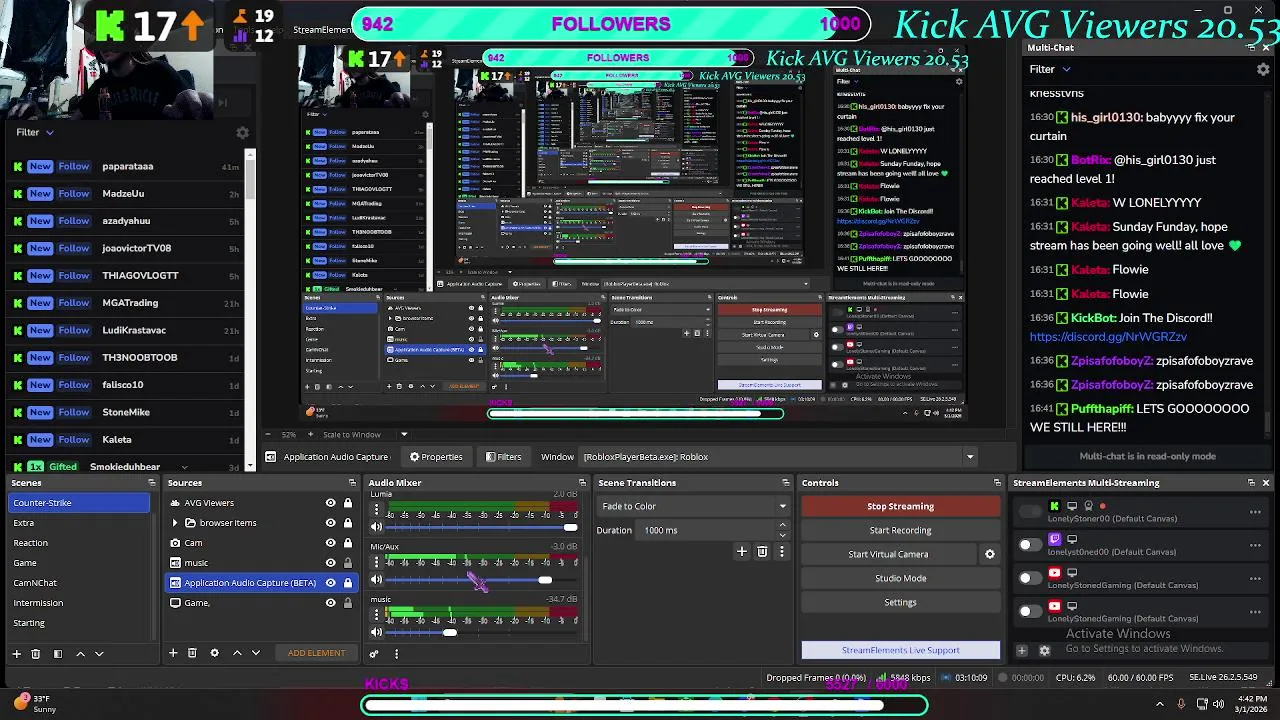This screenshot has height=720, width=1280.
Task: Increase transition duration with up arrow
Action: pos(782,525)
